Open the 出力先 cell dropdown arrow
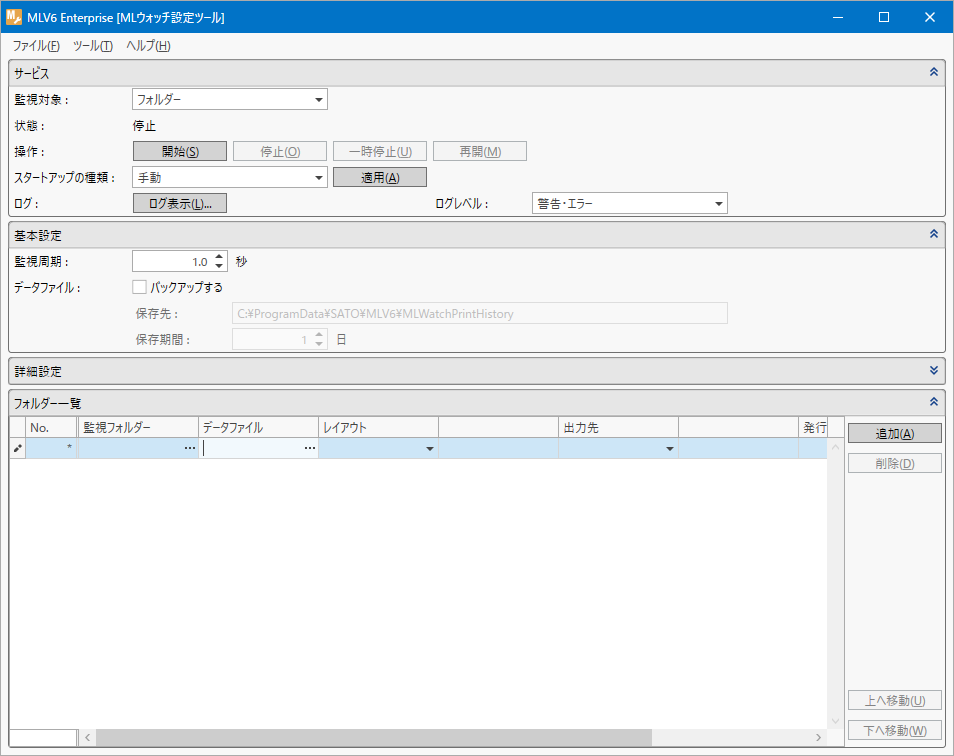Image resolution: width=954 pixels, height=756 pixels. click(x=670, y=449)
